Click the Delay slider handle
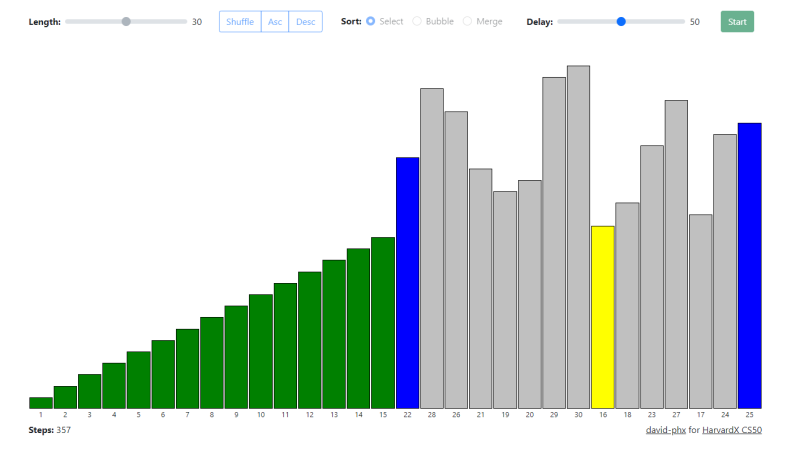This screenshot has width=800, height=450. coord(621,21)
